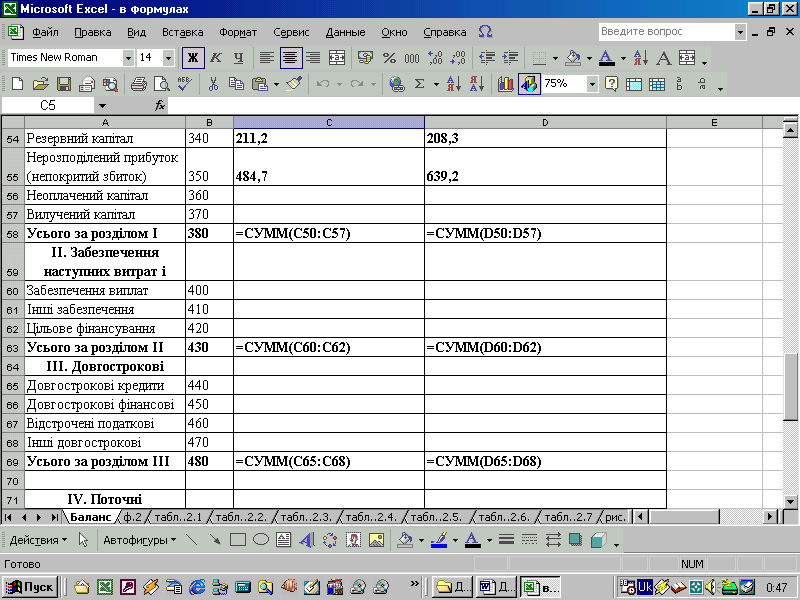The height and width of the screenshot is (600, 800).
Task: Open the Правка menu
Action: click(x=92, y=32)
